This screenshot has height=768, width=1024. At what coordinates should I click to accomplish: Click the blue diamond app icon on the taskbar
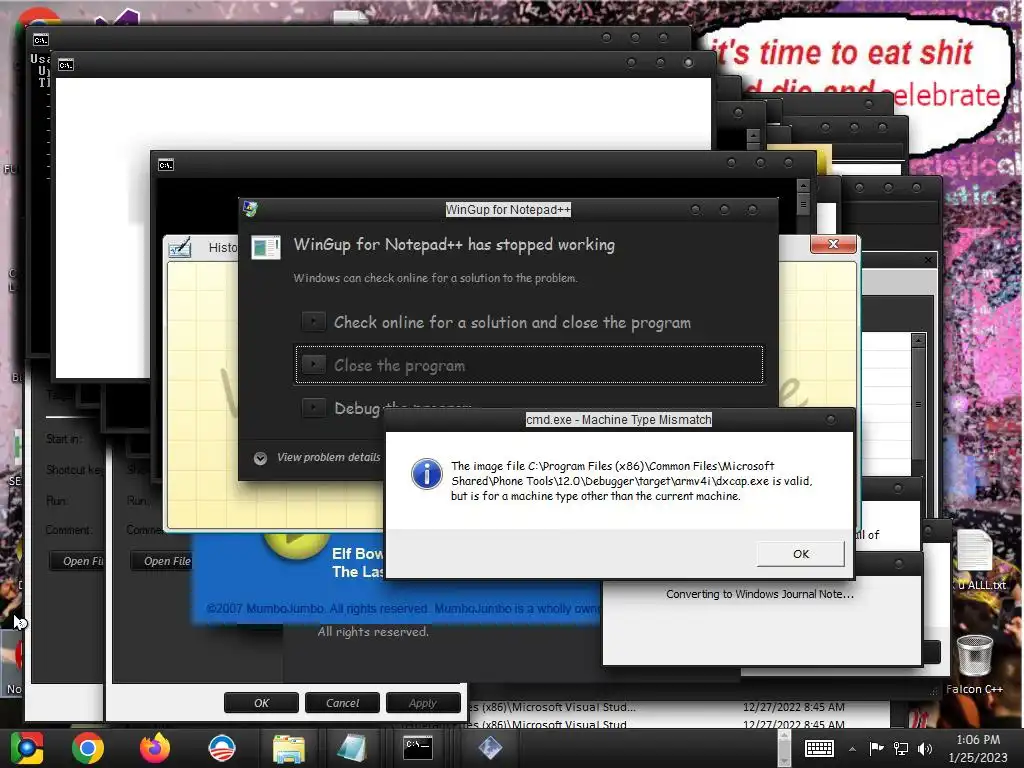pyautogui.click(x=490, y=748)
